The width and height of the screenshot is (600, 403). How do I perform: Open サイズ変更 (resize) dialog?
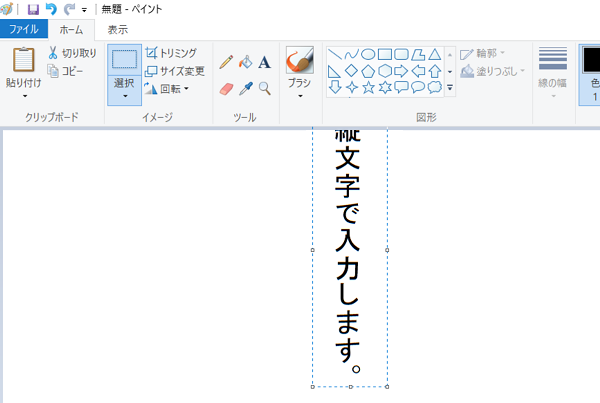tap(174, 71)
